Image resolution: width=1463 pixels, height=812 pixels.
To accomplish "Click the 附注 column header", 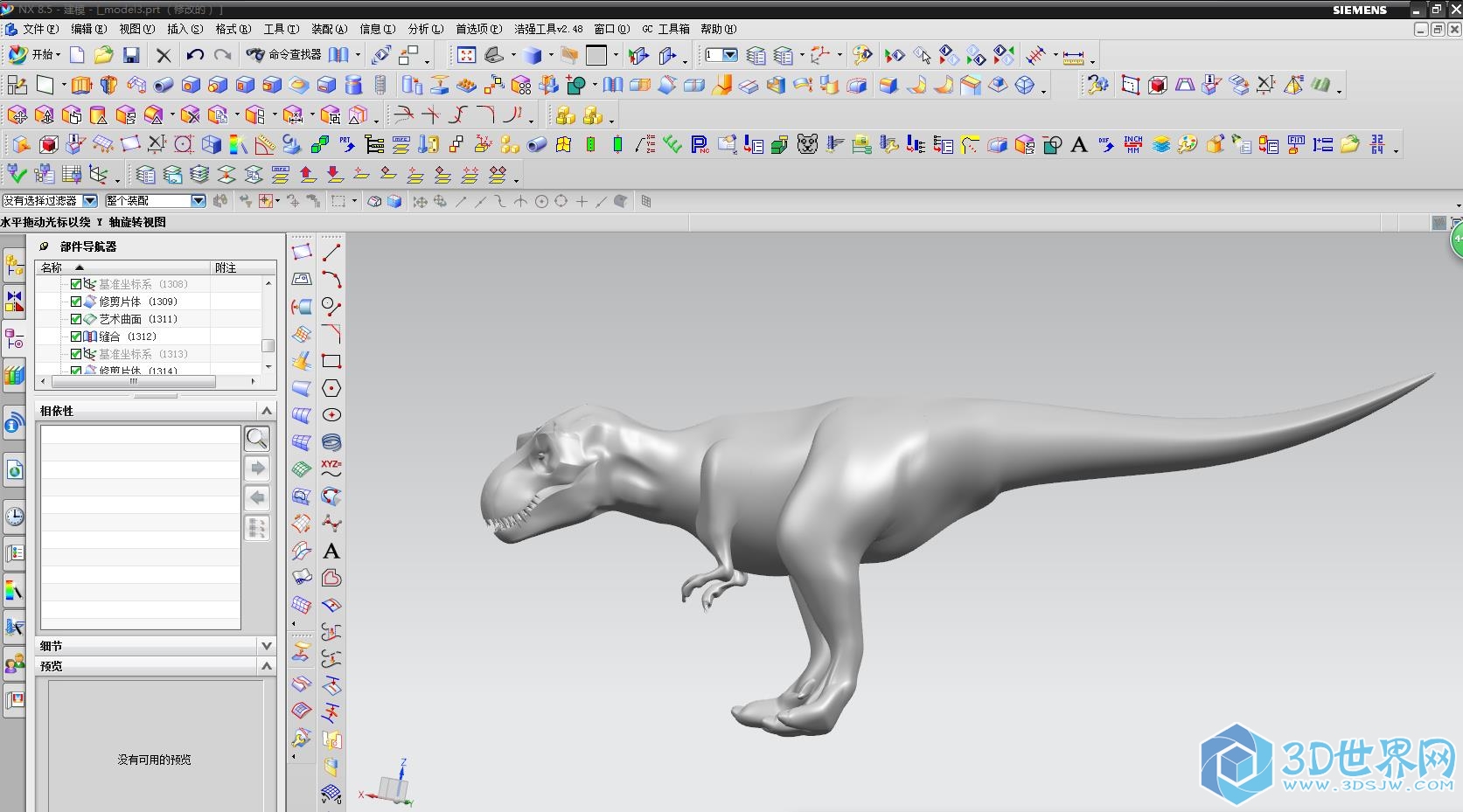I will click(x=243, y=267).
